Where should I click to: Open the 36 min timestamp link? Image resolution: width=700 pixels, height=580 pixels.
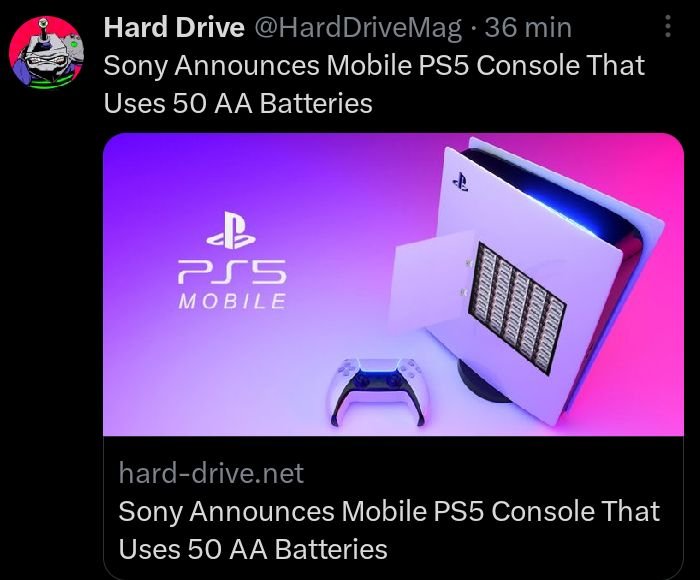tap(528, 27)
